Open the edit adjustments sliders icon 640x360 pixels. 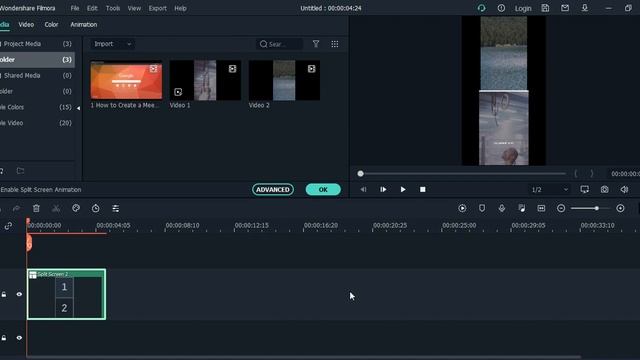[x=116, y=209]
